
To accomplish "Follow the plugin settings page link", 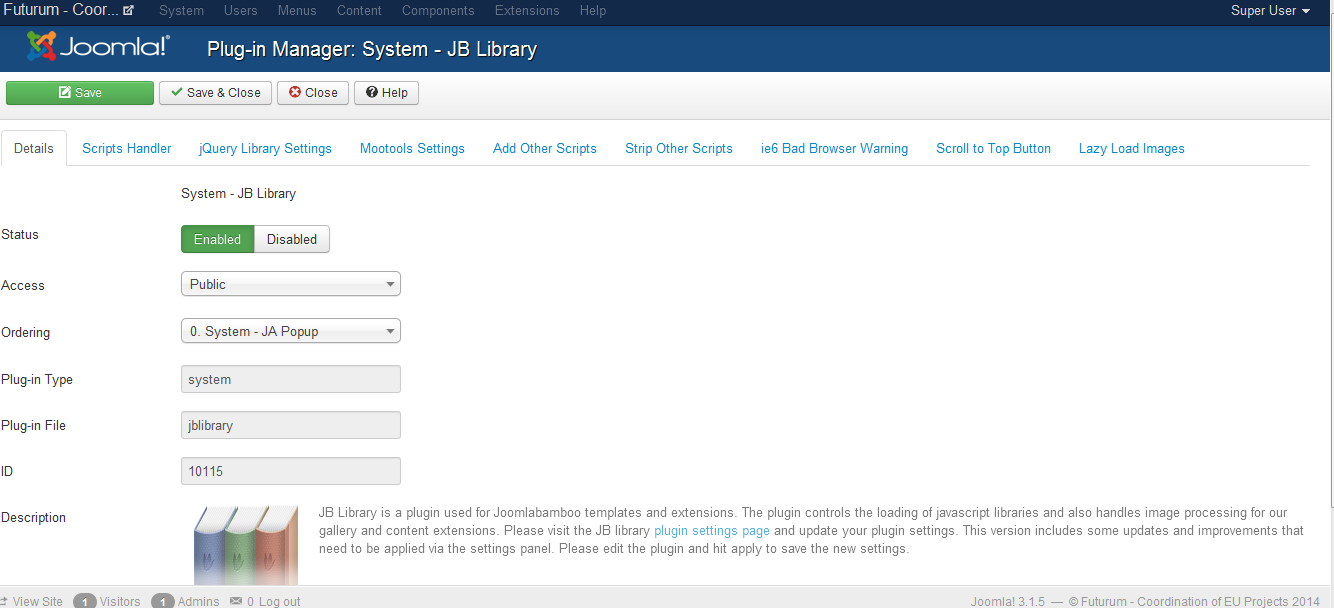I will (x=711, y=531).
